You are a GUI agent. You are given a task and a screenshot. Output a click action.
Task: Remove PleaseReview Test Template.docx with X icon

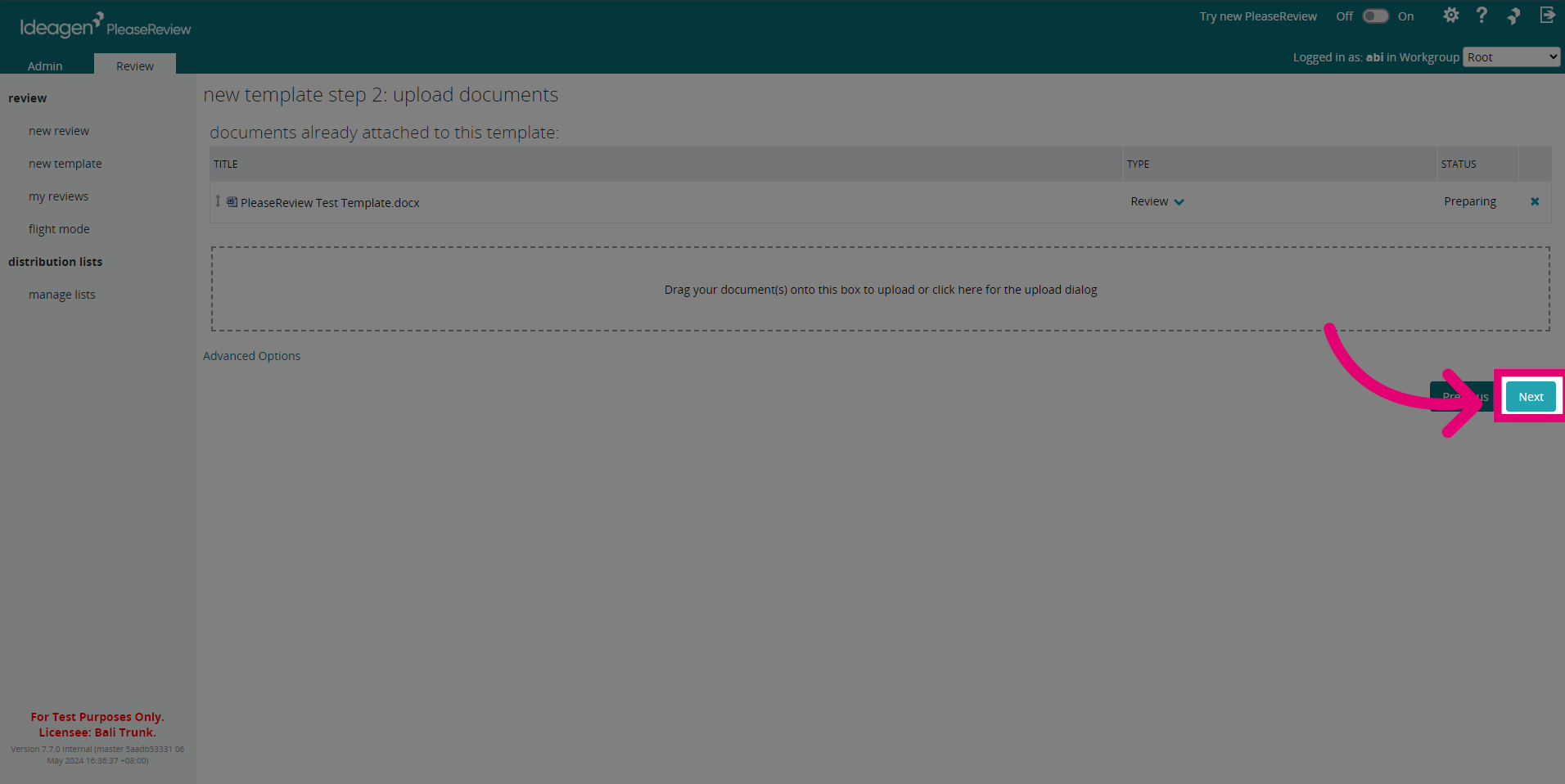coord(1535,201)
